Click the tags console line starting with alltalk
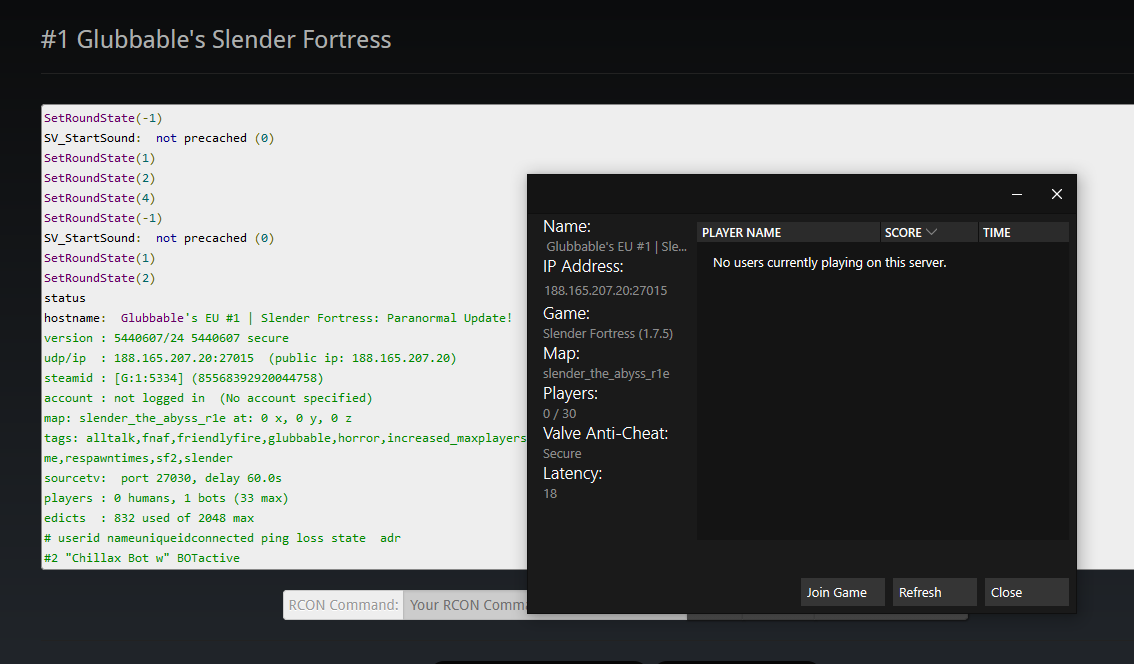 coord(285,438)
